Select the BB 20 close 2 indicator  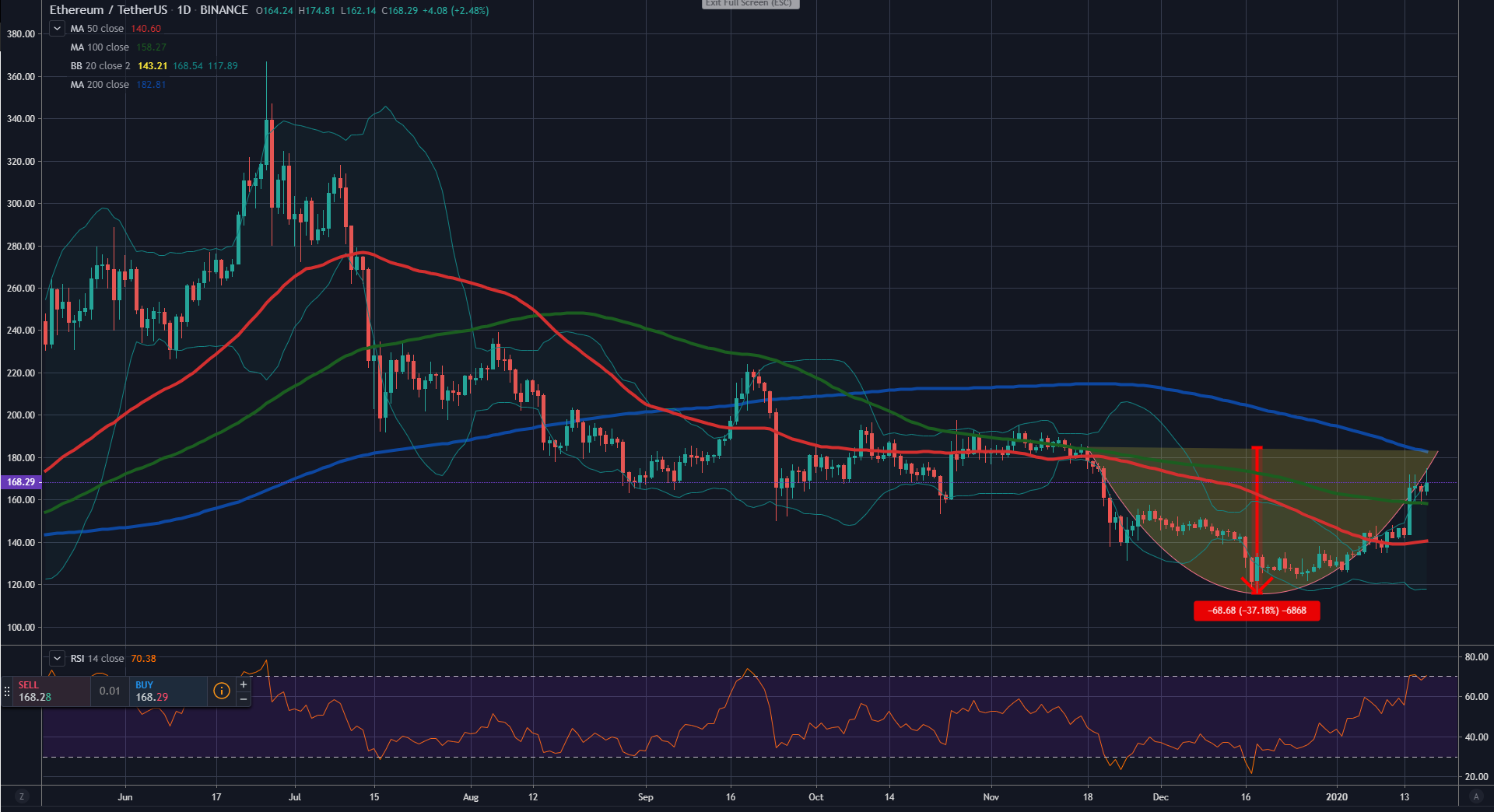(100, 66)
